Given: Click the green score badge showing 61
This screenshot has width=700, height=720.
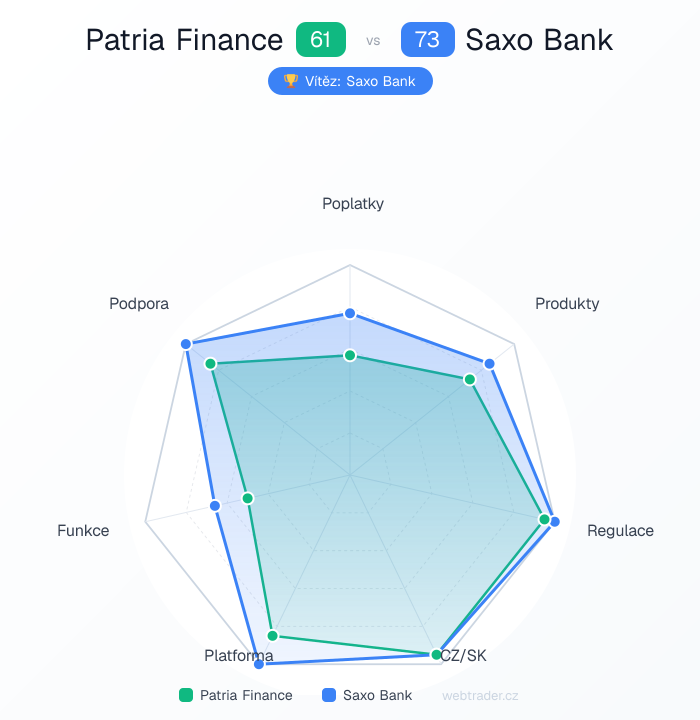Looking at the screenshot, I should point(321,40).
